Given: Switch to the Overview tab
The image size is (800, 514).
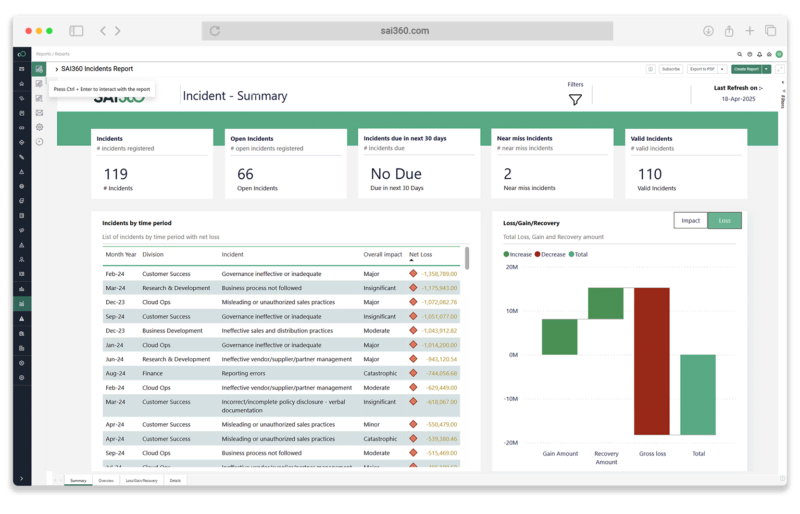Looking at the screenshot, I should (x=106, y=481).
